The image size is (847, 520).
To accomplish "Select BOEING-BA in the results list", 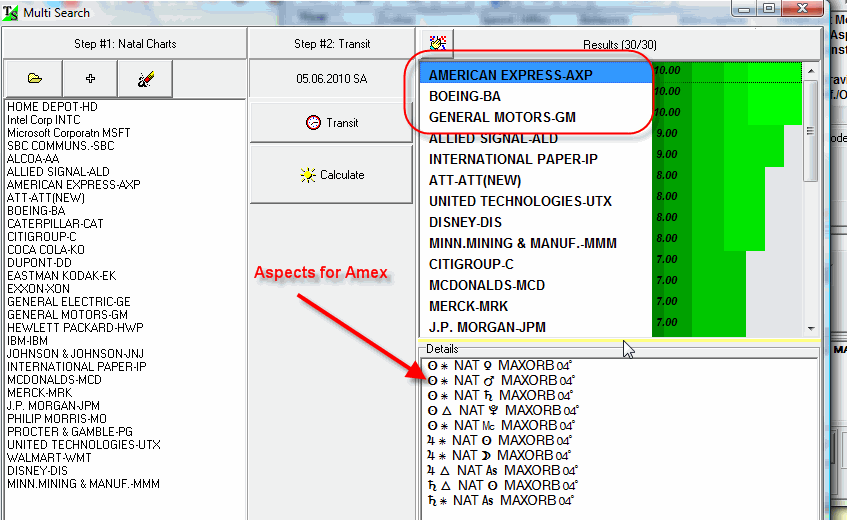I will [x=465, y=96].
